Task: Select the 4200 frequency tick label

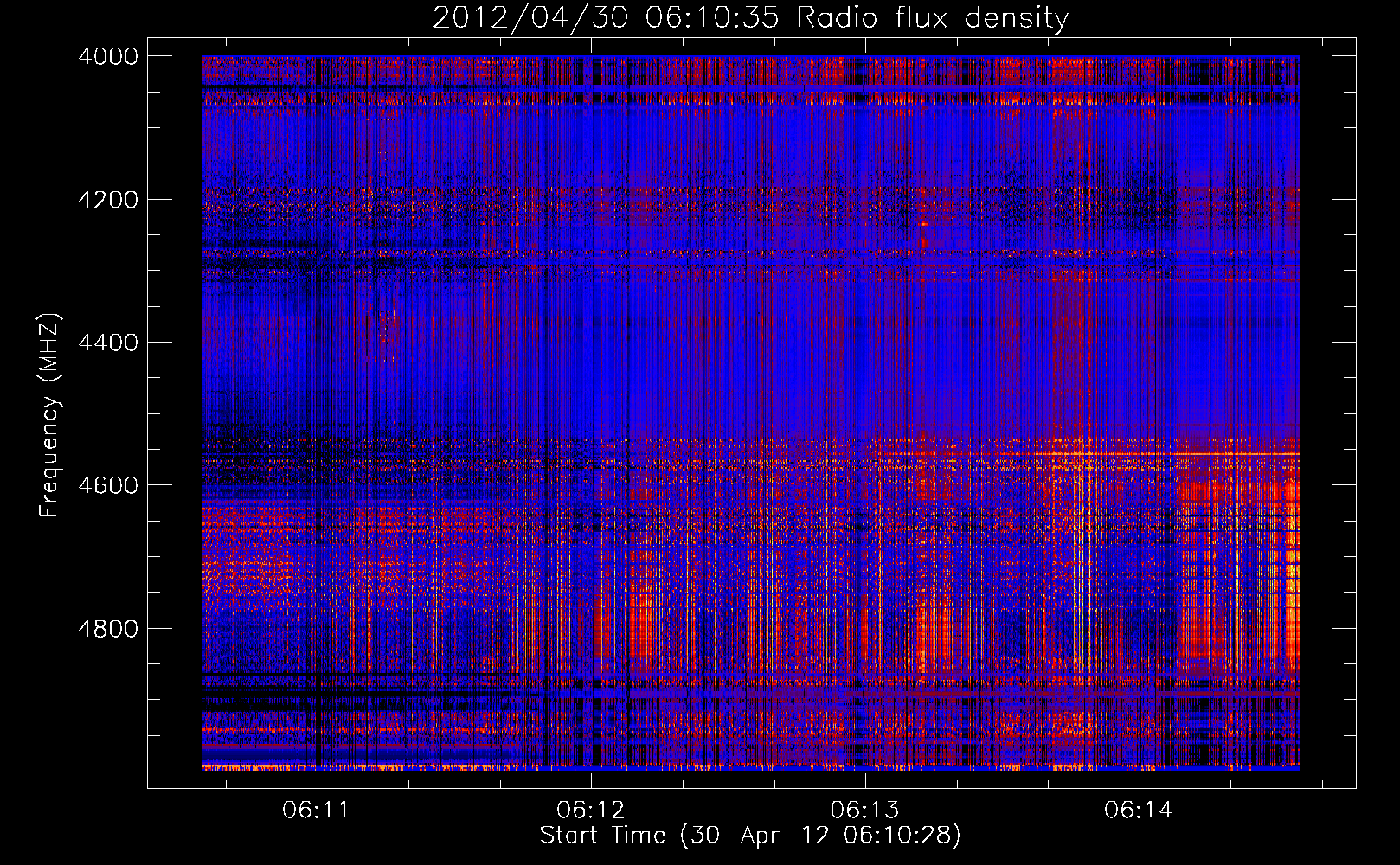Action: [x=108, y=200]
